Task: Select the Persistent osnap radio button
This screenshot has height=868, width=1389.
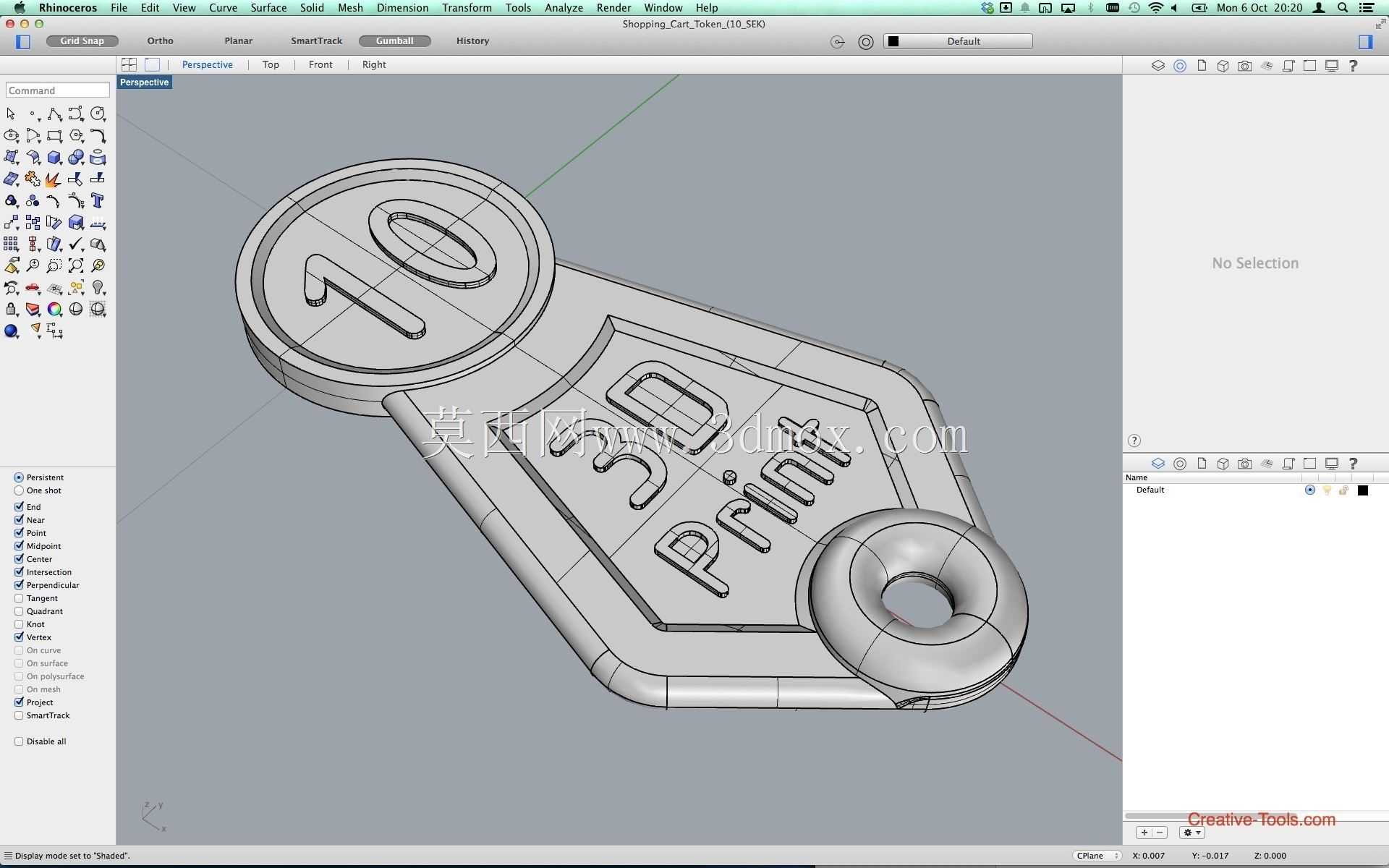Action: 19,477
